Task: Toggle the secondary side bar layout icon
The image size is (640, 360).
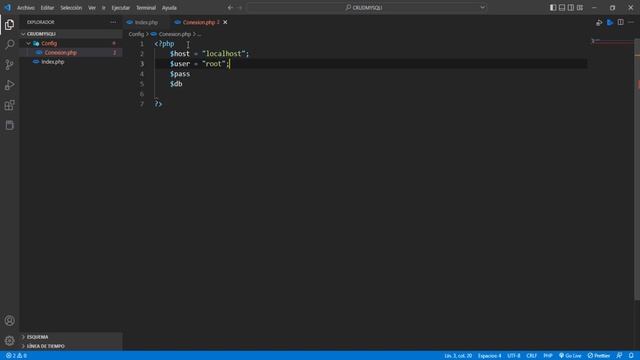Action: 571,7
